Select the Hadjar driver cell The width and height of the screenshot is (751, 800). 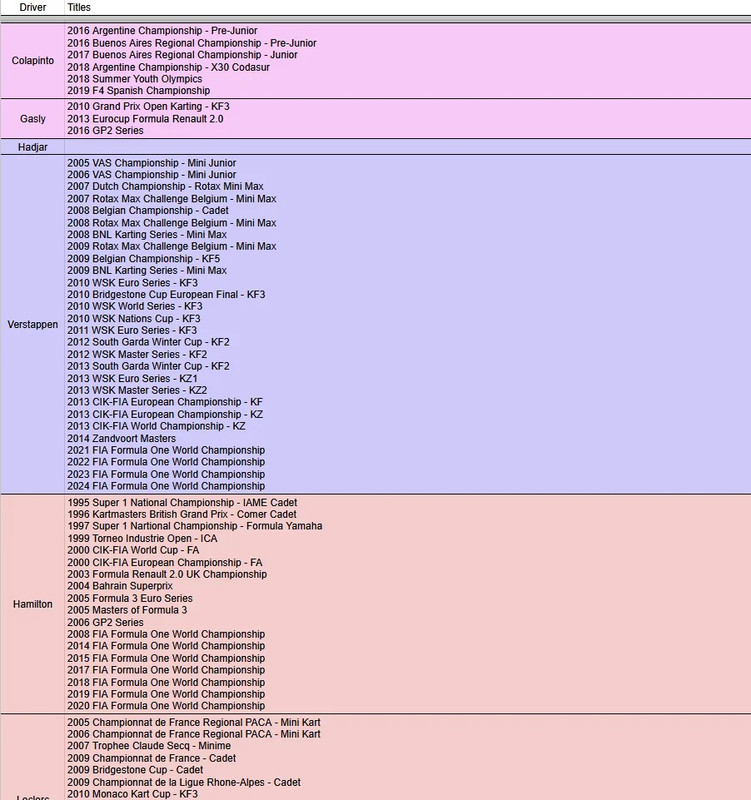pos(32,147)
